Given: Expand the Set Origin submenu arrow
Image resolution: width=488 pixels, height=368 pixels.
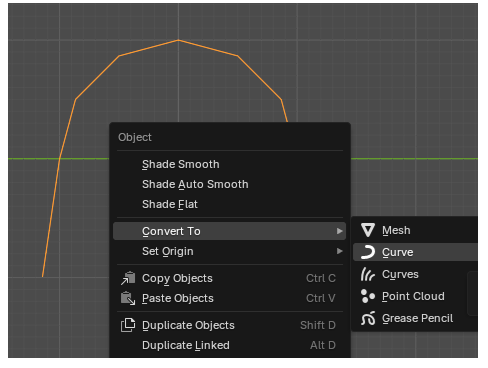Looking at the screenshot, I should tap(339, 251).
